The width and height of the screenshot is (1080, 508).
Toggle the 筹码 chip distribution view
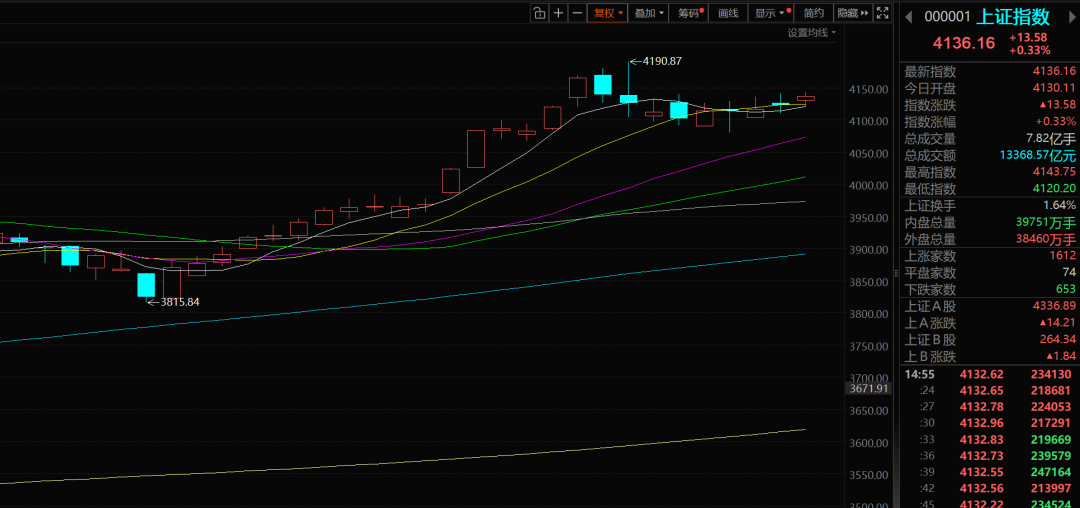(x=689, y=13)
